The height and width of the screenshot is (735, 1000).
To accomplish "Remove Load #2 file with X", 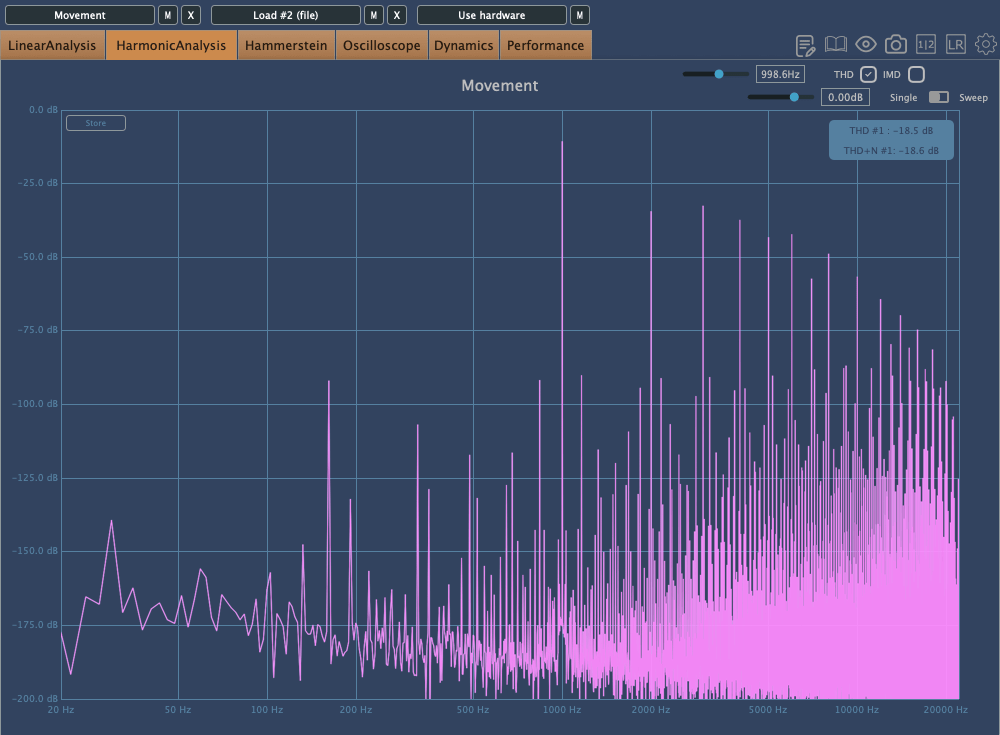I will coord(397,15).
